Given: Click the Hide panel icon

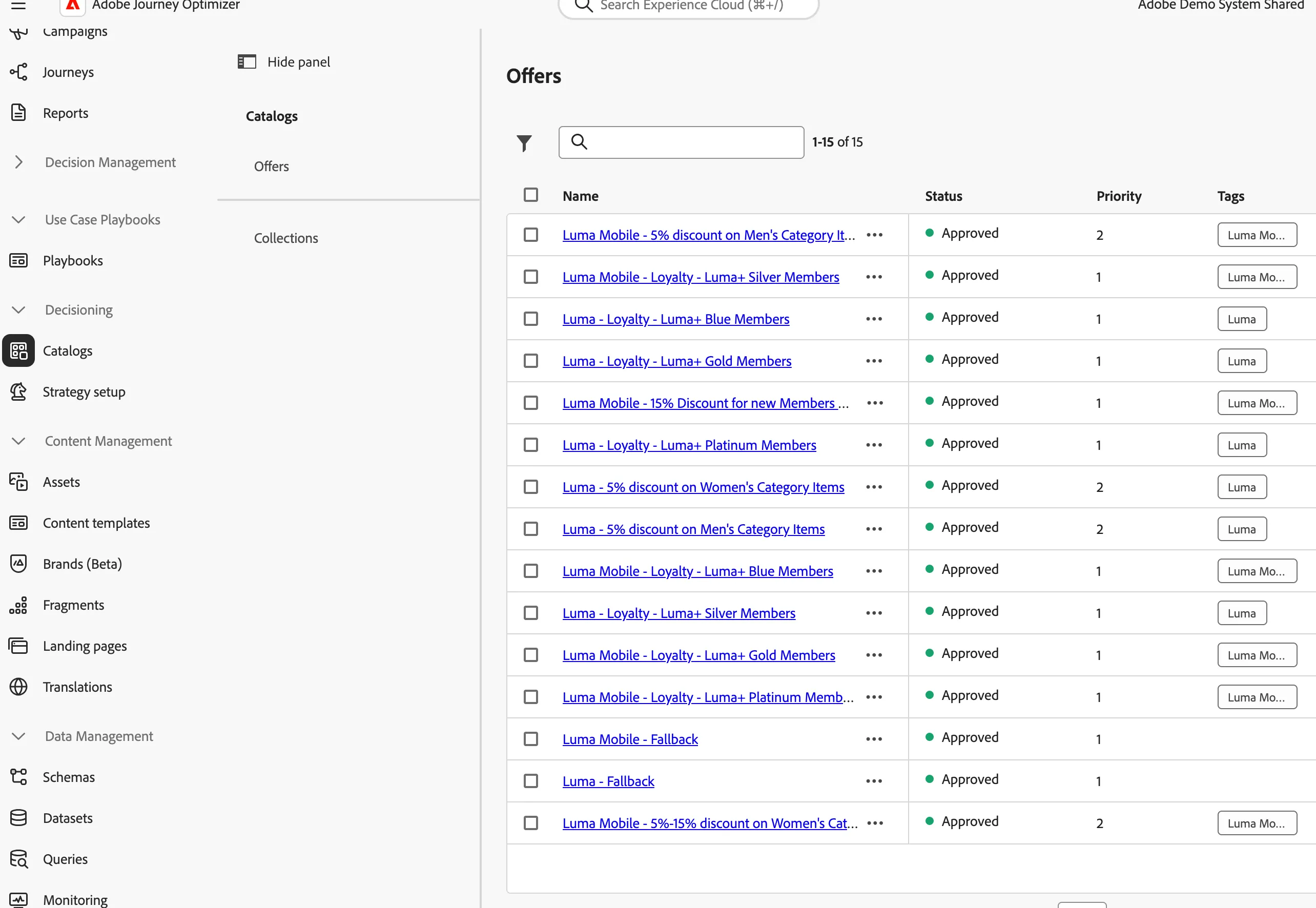Looking at the screenshot, I should click(247, 61).
